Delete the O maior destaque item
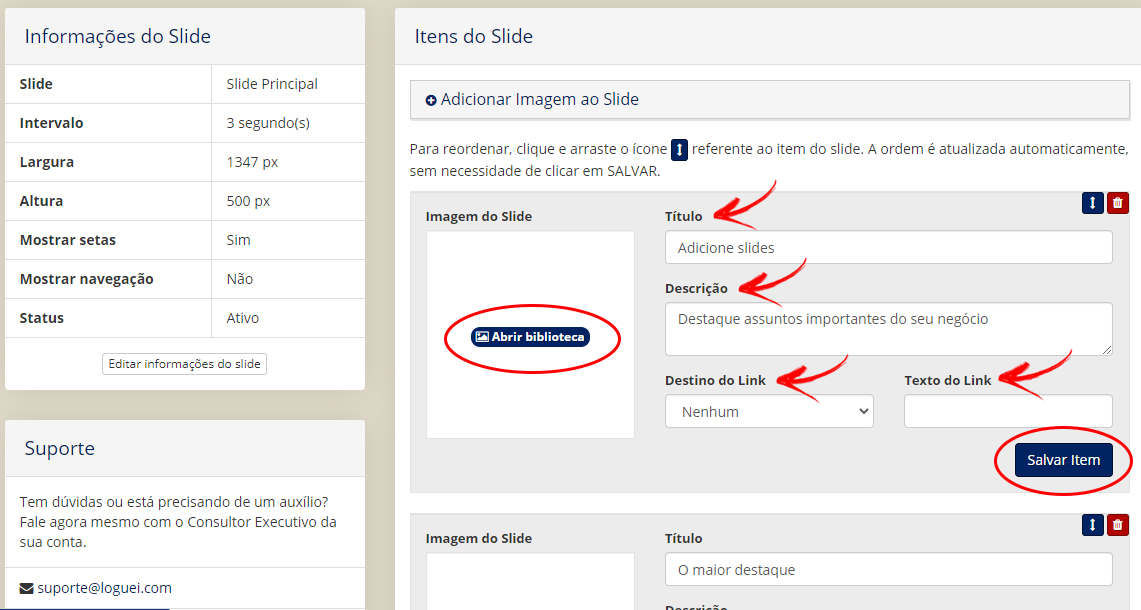1141x610 pixels. pyautogui.click(x=1118, y=524)
